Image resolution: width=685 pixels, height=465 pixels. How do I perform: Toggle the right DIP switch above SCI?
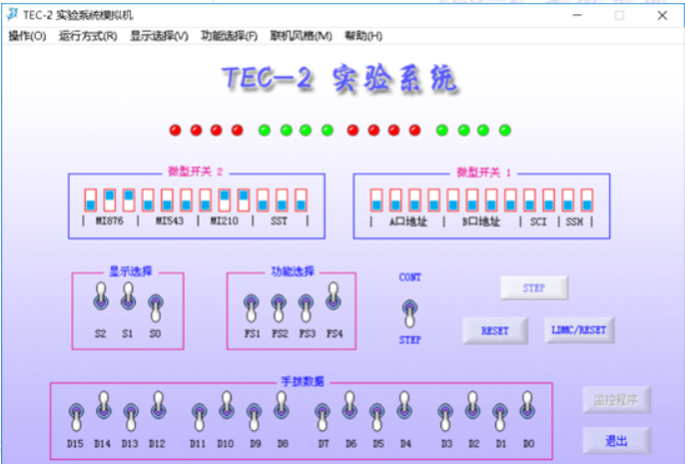click(x=549, y=200)
